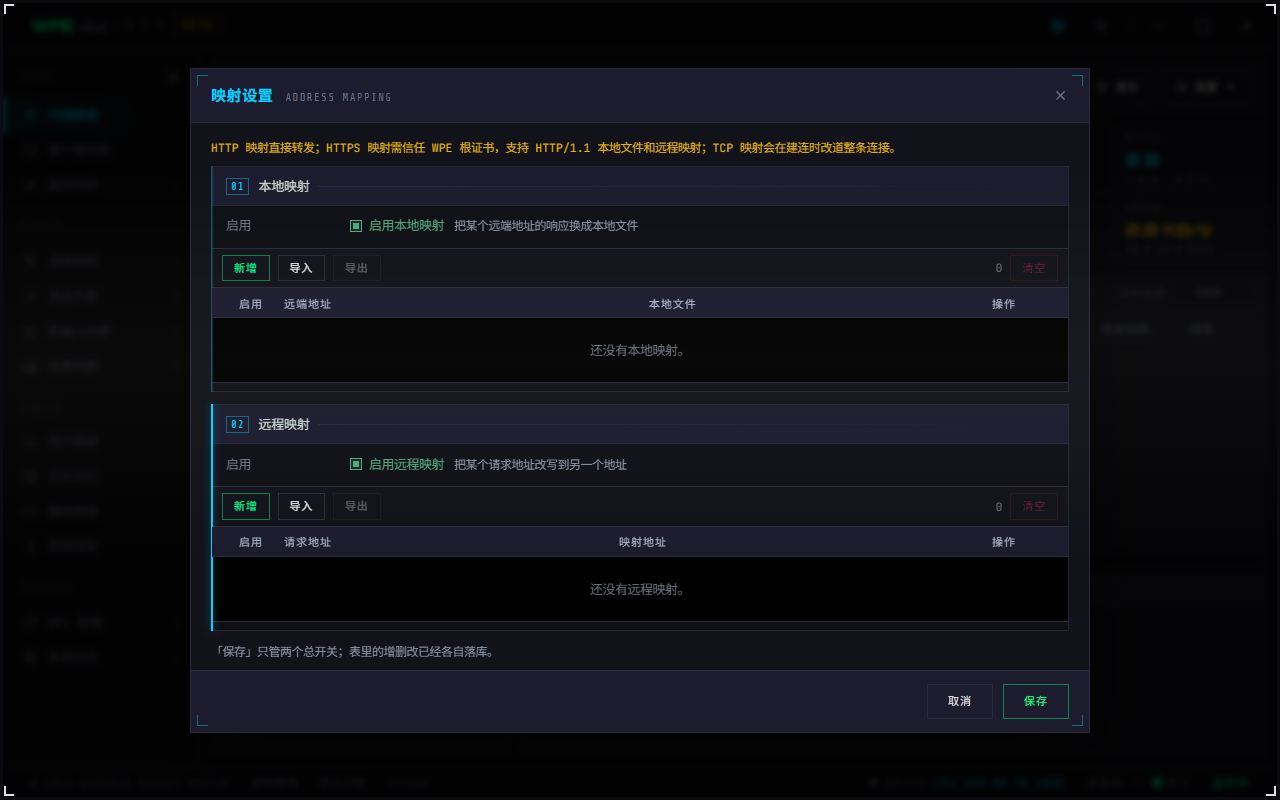Select the 映射地址 column header

pyautogui.click(x=642, y=542)
